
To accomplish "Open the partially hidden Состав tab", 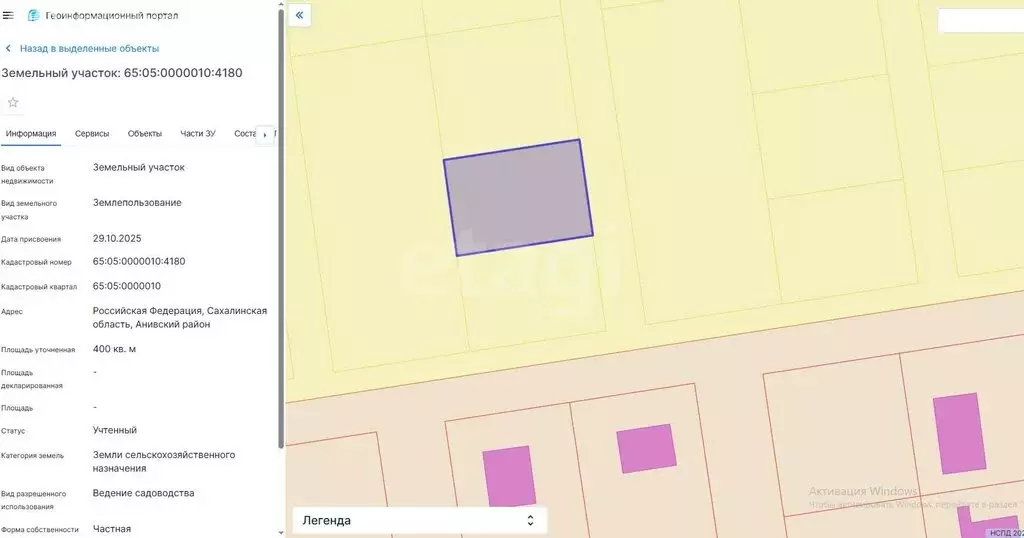I will [245, 133].
